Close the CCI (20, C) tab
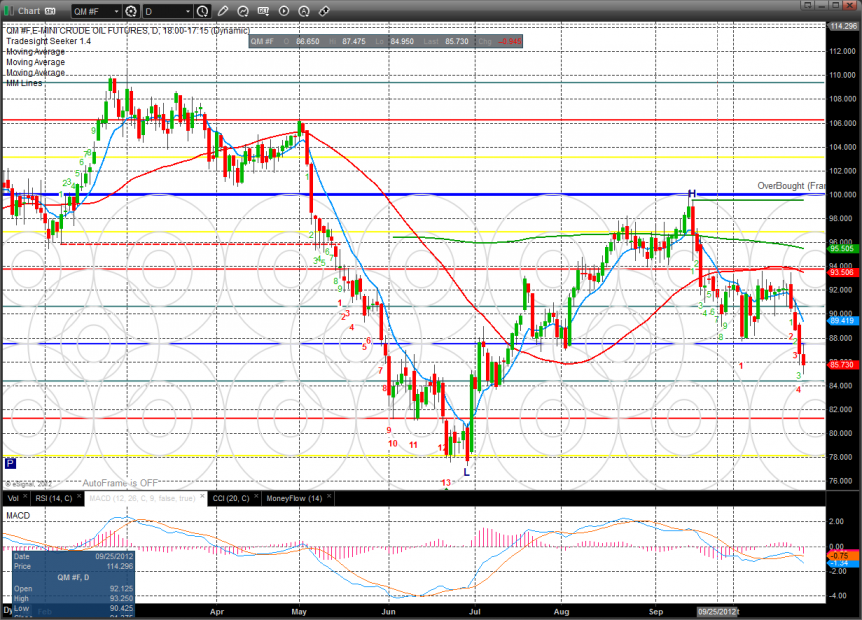862x620 pixels. 255,497
